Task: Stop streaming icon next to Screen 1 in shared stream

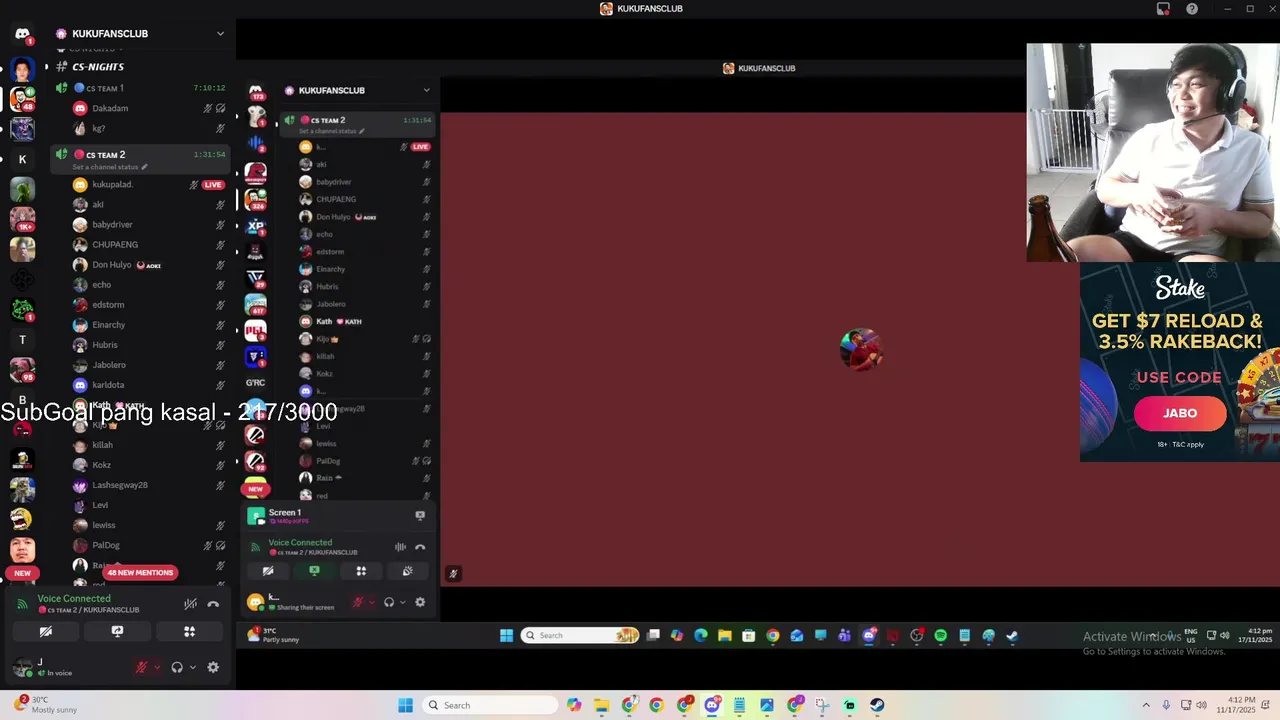Action: [x=420, y=515]
